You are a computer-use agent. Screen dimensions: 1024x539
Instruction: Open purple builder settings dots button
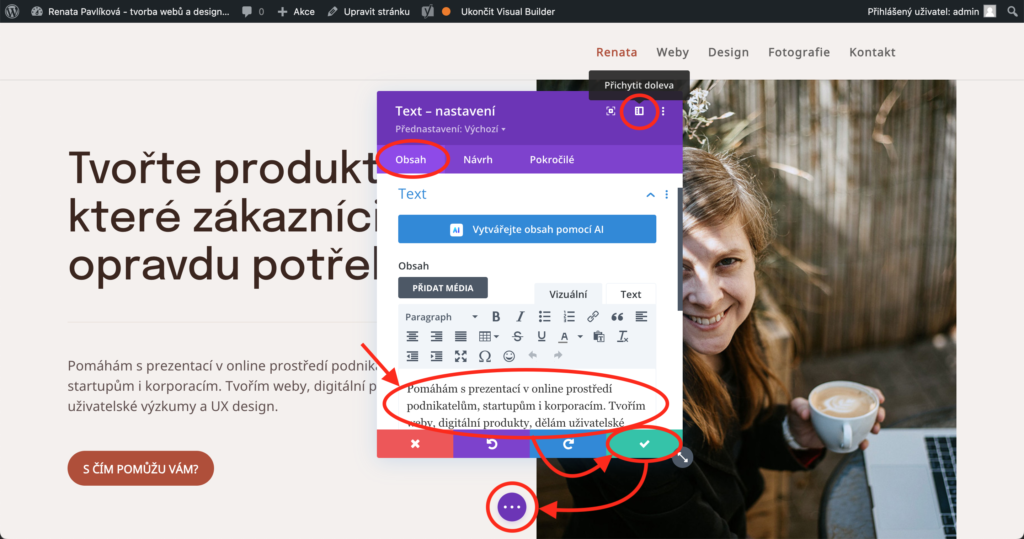511,507
